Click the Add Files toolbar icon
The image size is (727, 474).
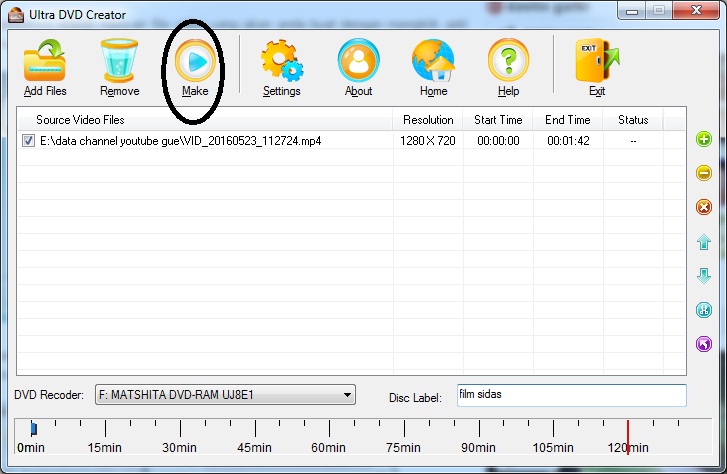point(45,61)
